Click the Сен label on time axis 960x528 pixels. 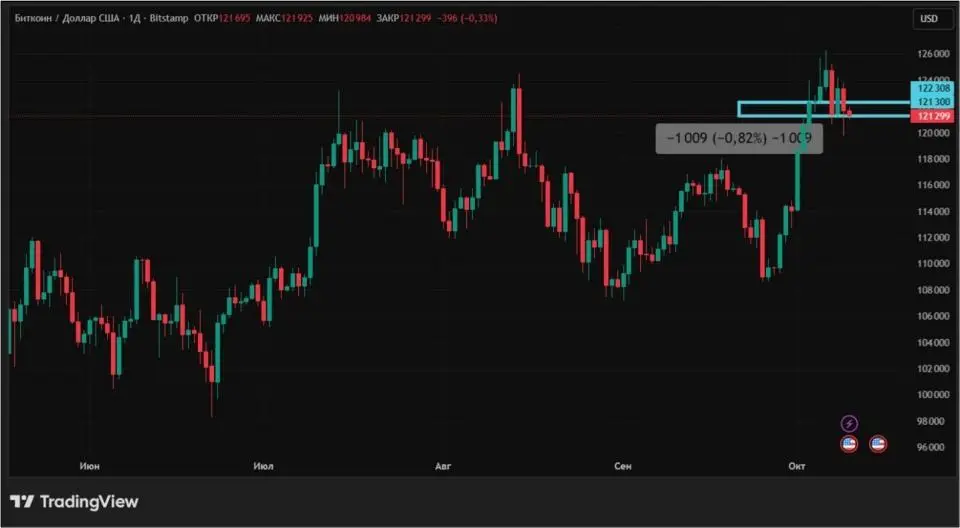click(623, 466)
